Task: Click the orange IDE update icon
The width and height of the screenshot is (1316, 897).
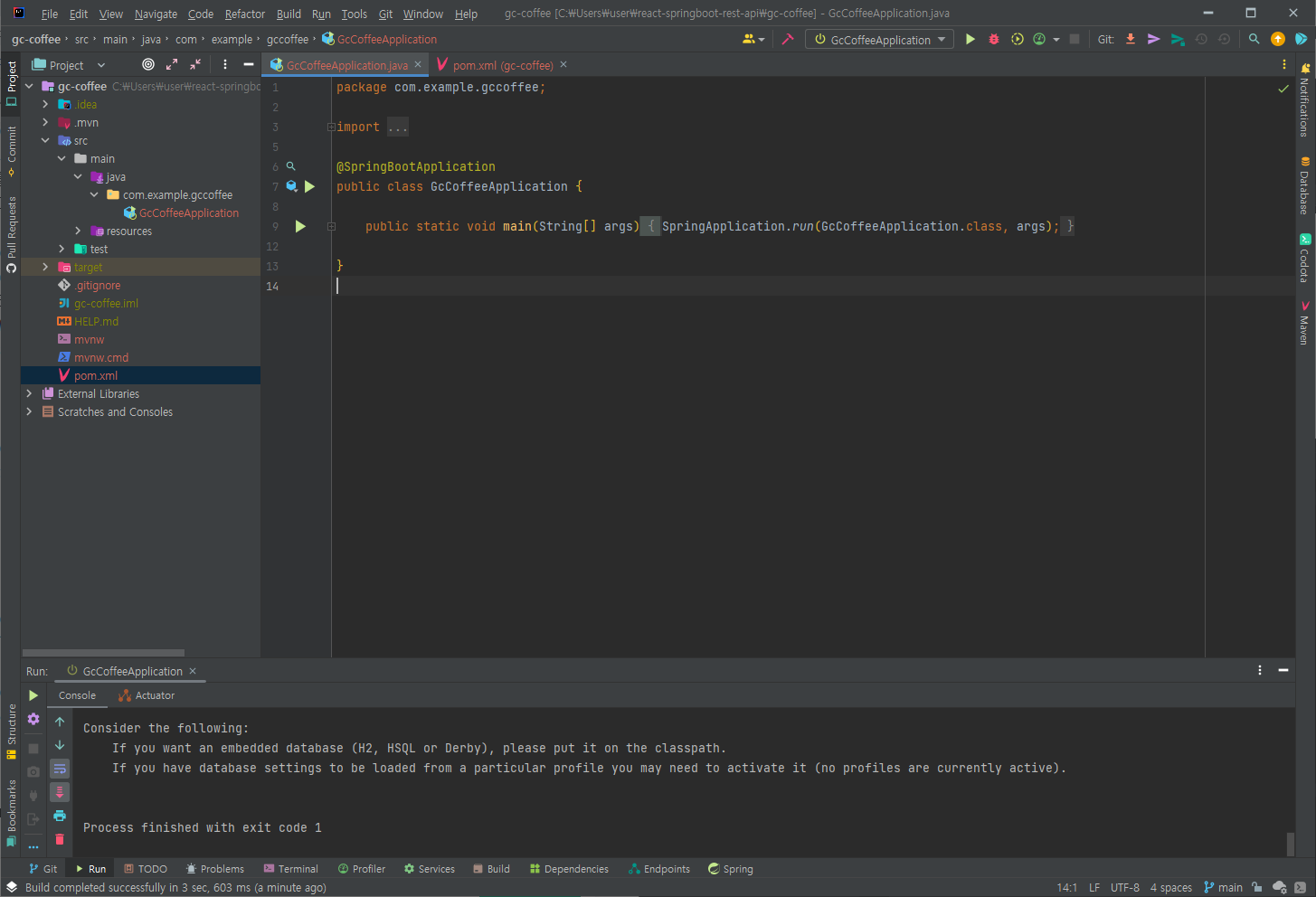Action: click(1277, 39)
